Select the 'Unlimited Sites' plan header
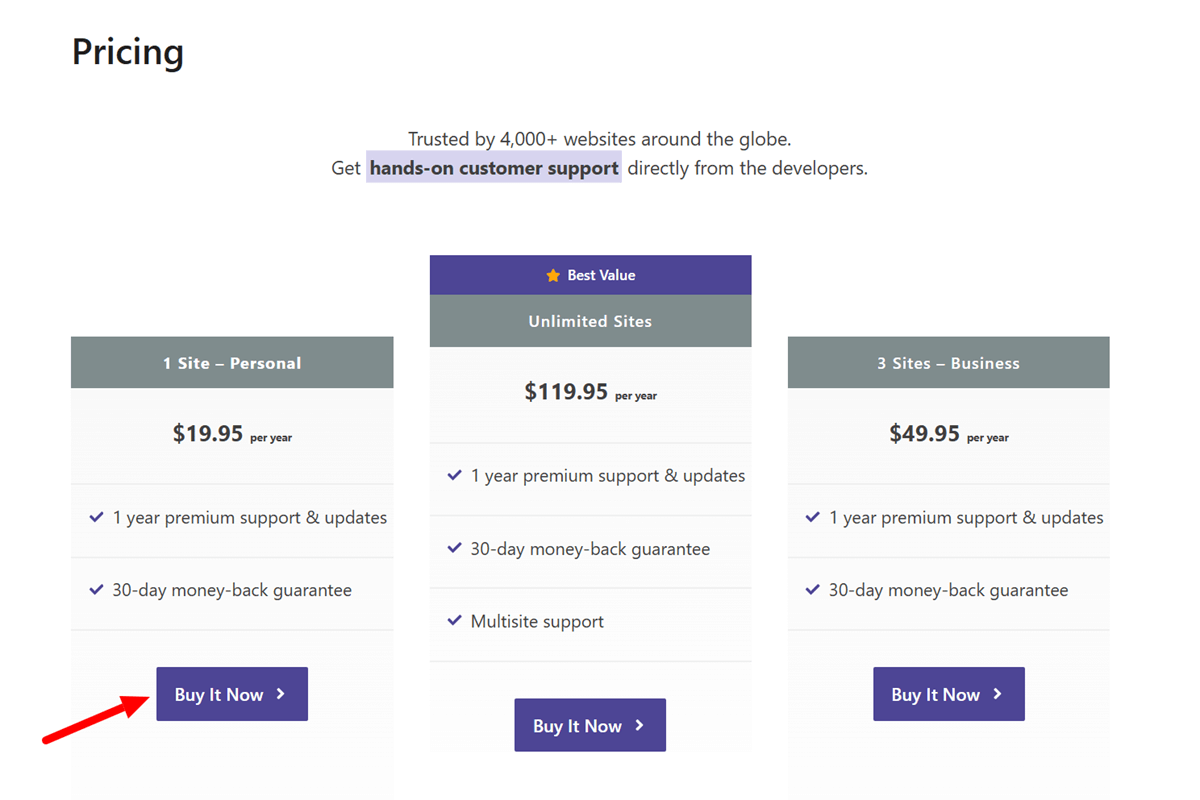1200x800 pixels. pyautogui.click(x=590, y=321)
